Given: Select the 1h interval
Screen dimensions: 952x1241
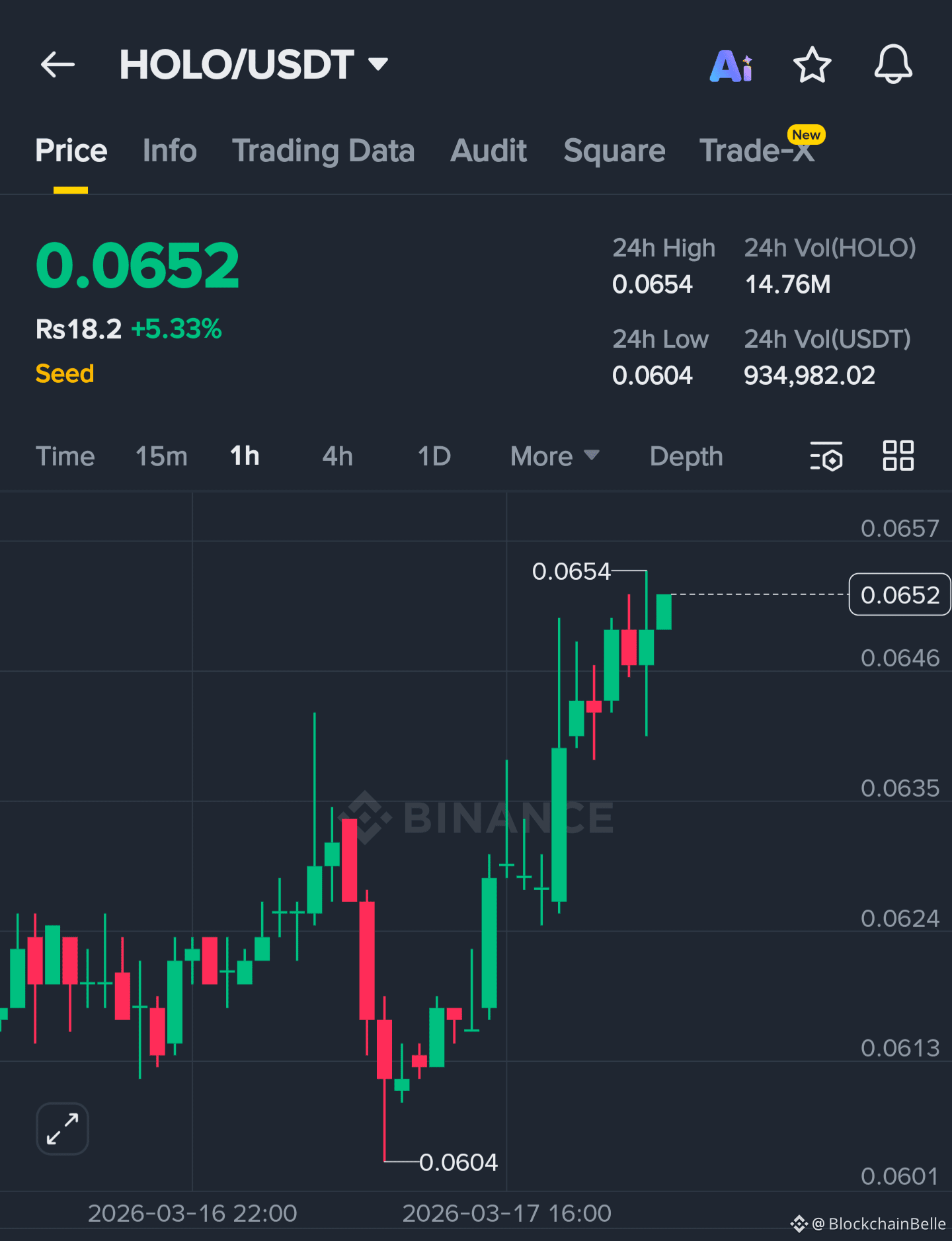Looking at the screenshot, I should [245, 456].
